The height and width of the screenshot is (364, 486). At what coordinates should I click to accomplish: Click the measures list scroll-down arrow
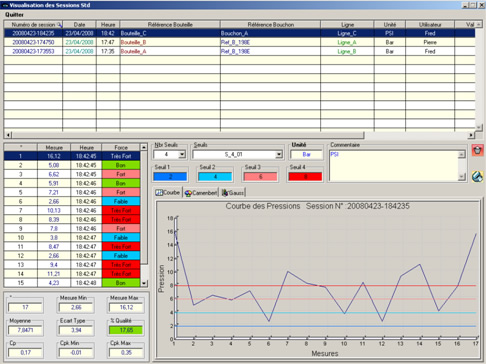point(144,283)
